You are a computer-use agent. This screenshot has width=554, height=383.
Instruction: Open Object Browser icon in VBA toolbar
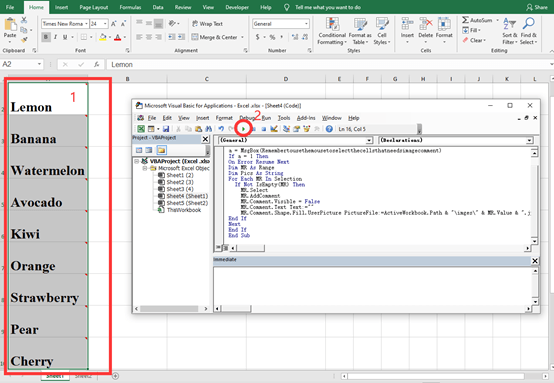coord(307,129)
